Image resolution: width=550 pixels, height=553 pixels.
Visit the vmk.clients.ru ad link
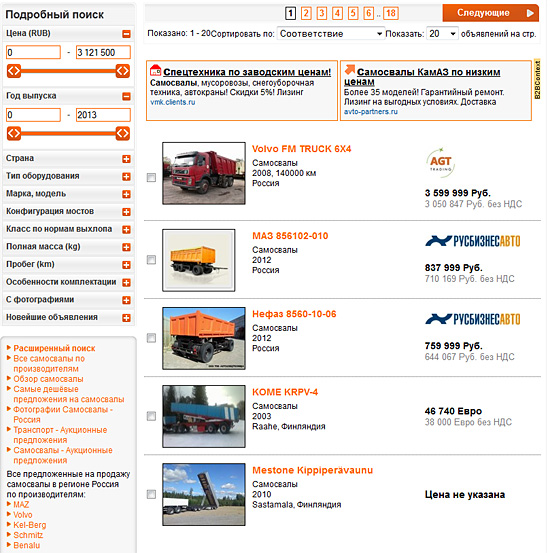173,102
